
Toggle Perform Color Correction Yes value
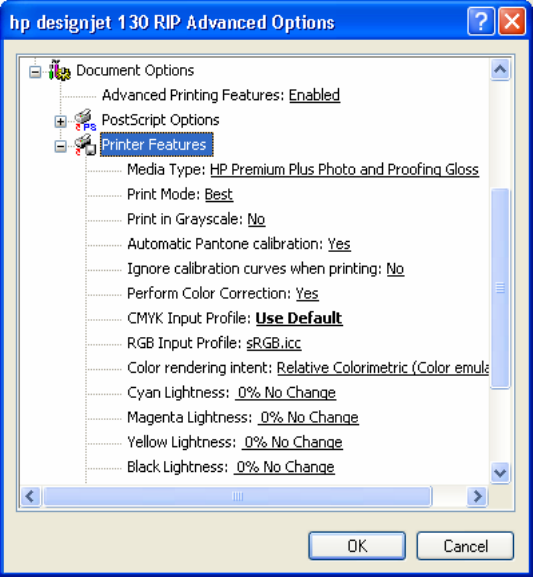pos(307,294)
